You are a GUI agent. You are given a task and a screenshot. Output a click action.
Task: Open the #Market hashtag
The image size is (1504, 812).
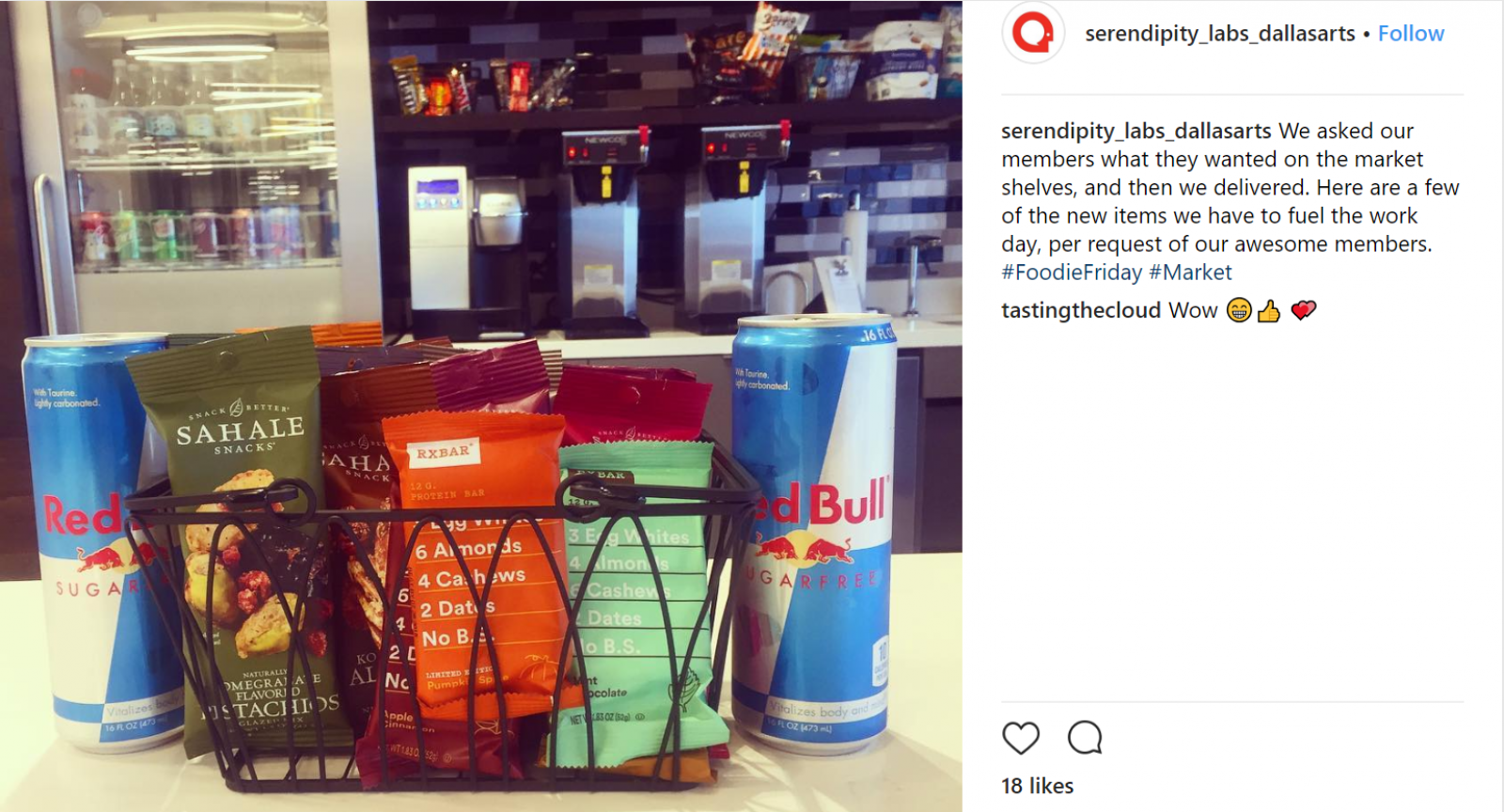1190,273
